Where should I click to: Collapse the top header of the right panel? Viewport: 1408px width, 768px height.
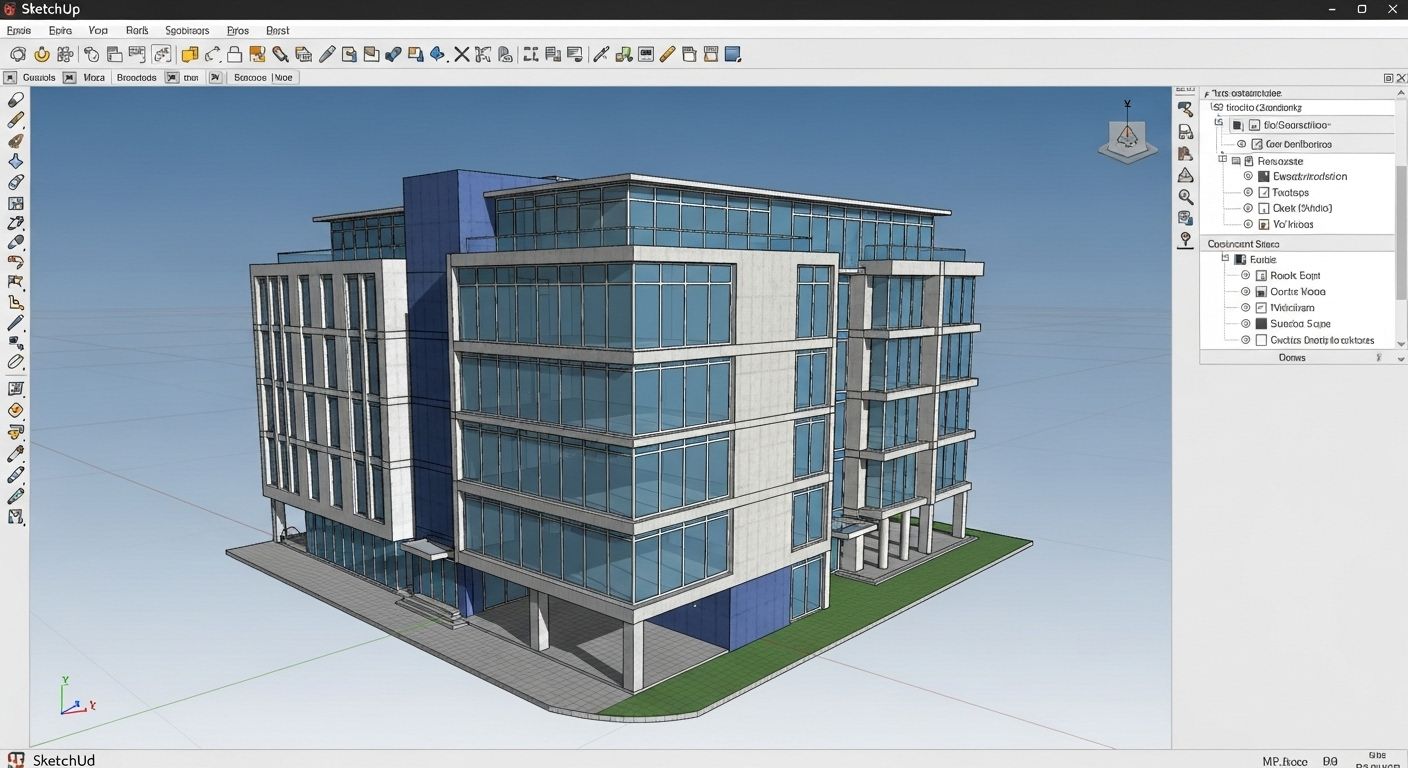[x=1209, y=92]
